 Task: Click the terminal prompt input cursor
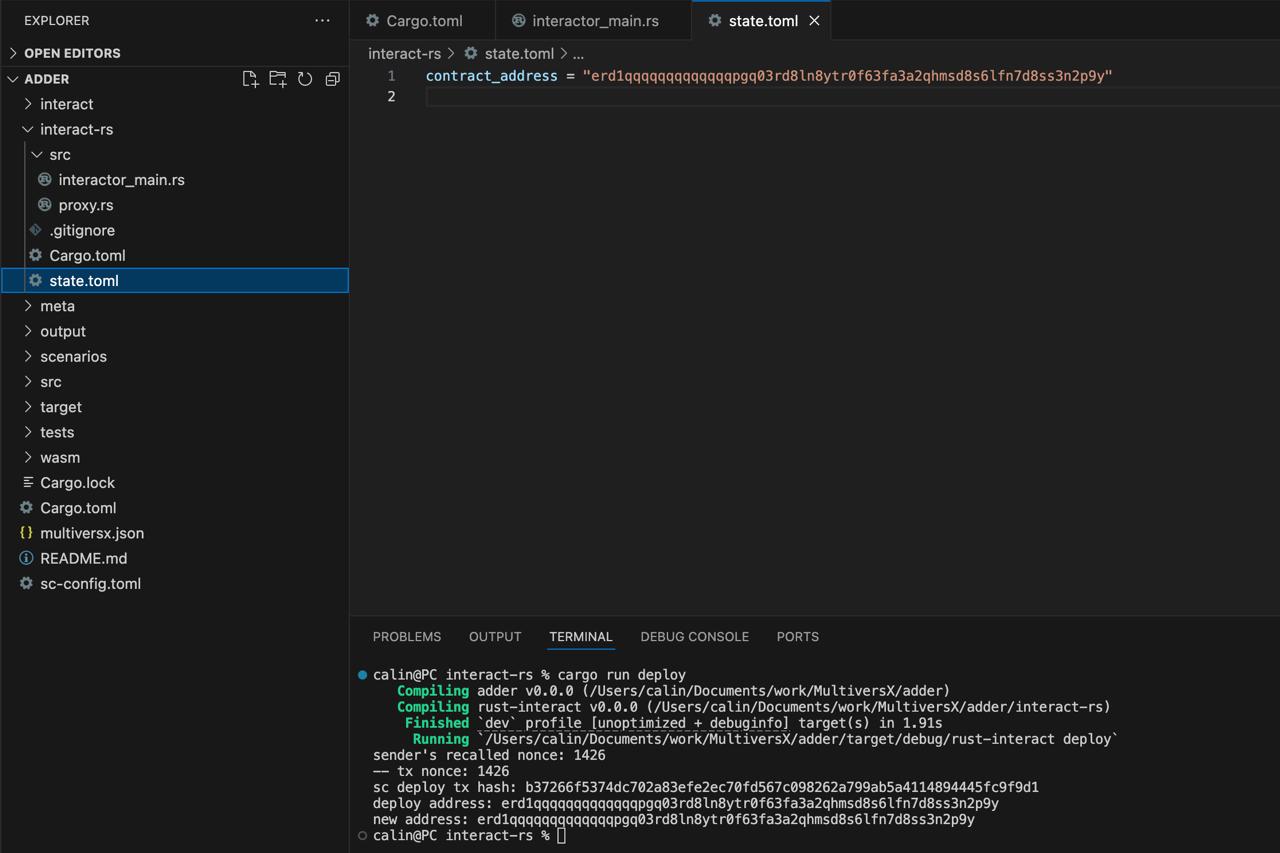562,835
